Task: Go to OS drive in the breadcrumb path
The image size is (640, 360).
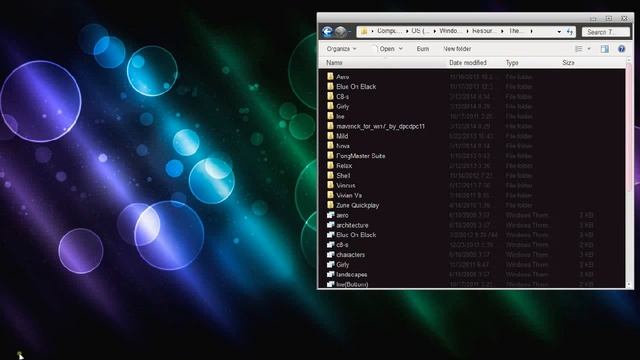Action: coord(420,31)
